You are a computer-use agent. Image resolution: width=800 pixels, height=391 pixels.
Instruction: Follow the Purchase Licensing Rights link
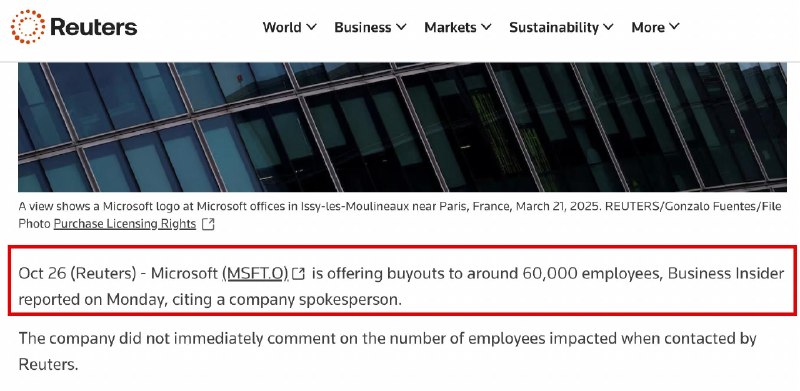(125, 224)
